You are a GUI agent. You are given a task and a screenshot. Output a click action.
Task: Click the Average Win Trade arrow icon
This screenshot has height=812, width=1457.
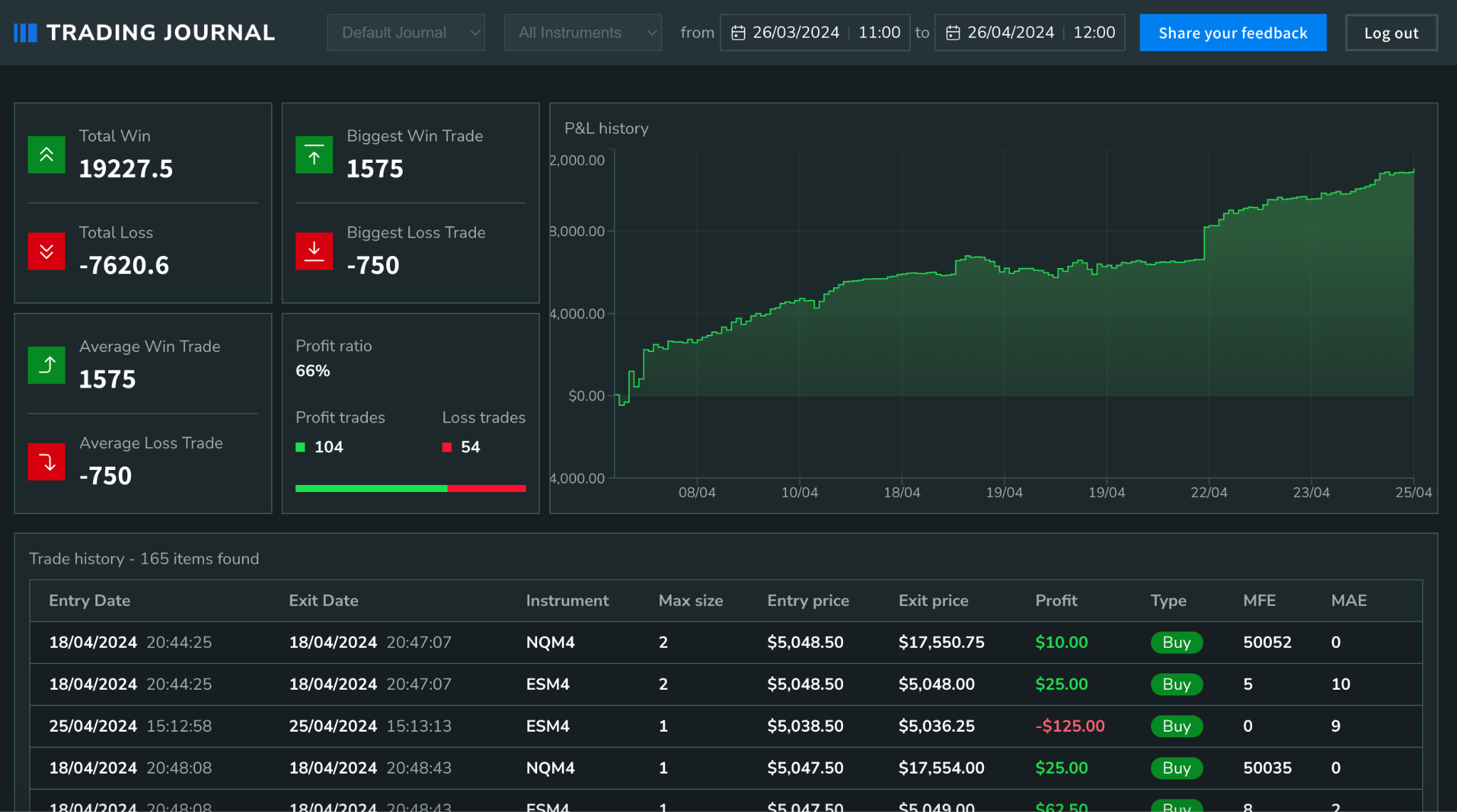tap(46, 365)
